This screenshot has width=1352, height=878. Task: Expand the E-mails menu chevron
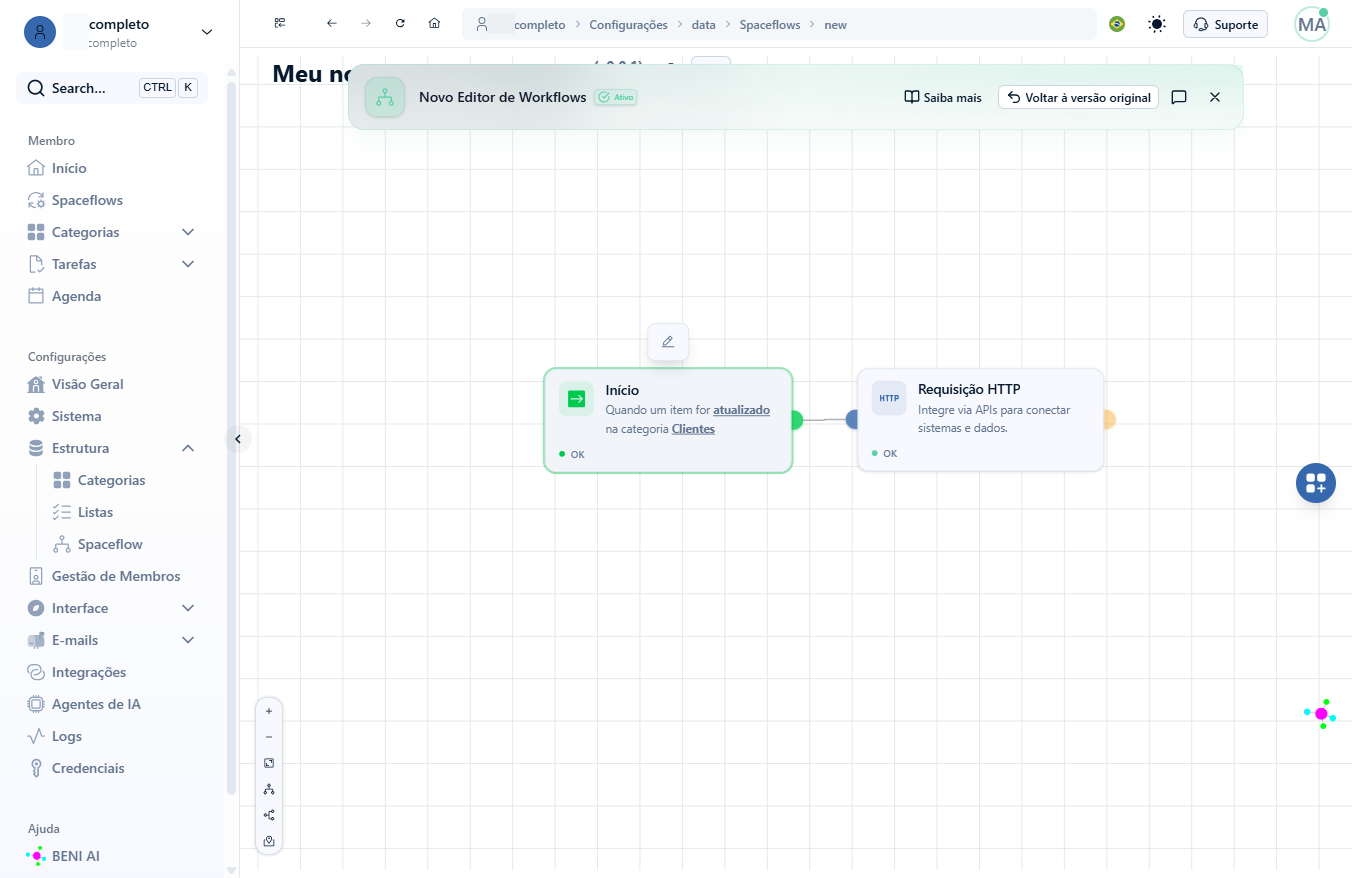pos(188,640)
